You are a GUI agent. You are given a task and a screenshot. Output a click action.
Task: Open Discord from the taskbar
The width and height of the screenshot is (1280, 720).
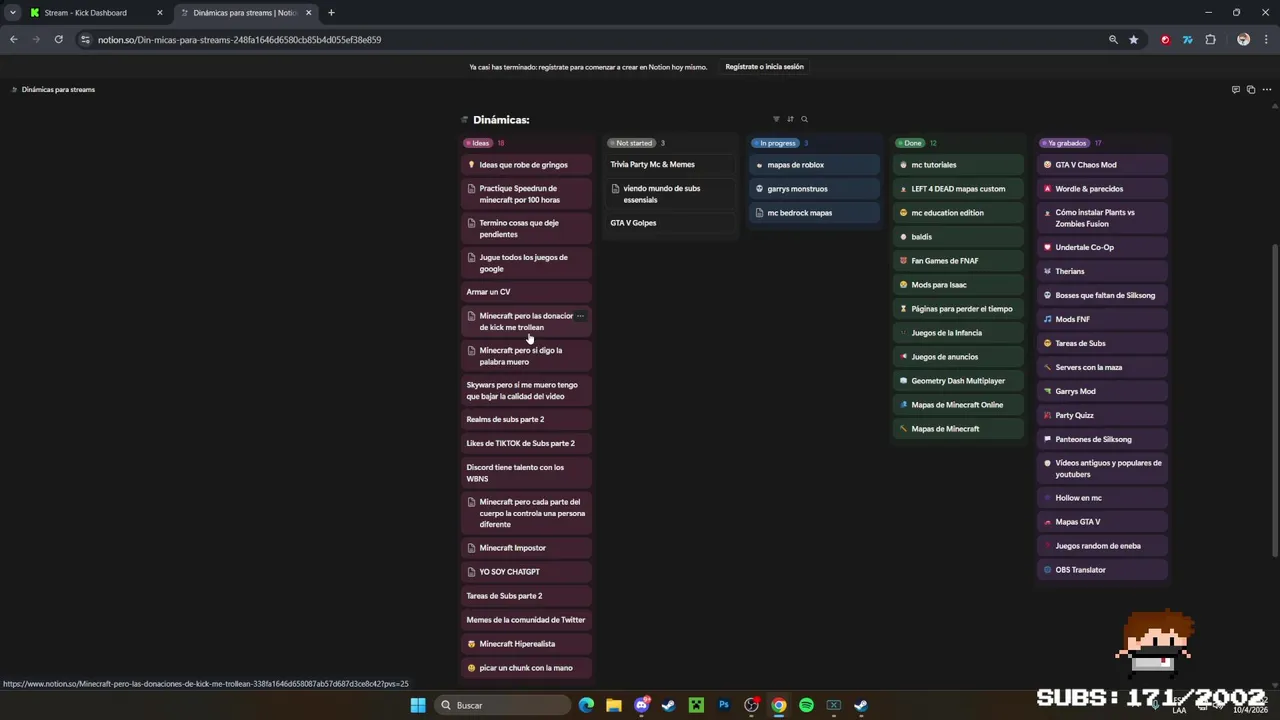(x=642, y=705)
